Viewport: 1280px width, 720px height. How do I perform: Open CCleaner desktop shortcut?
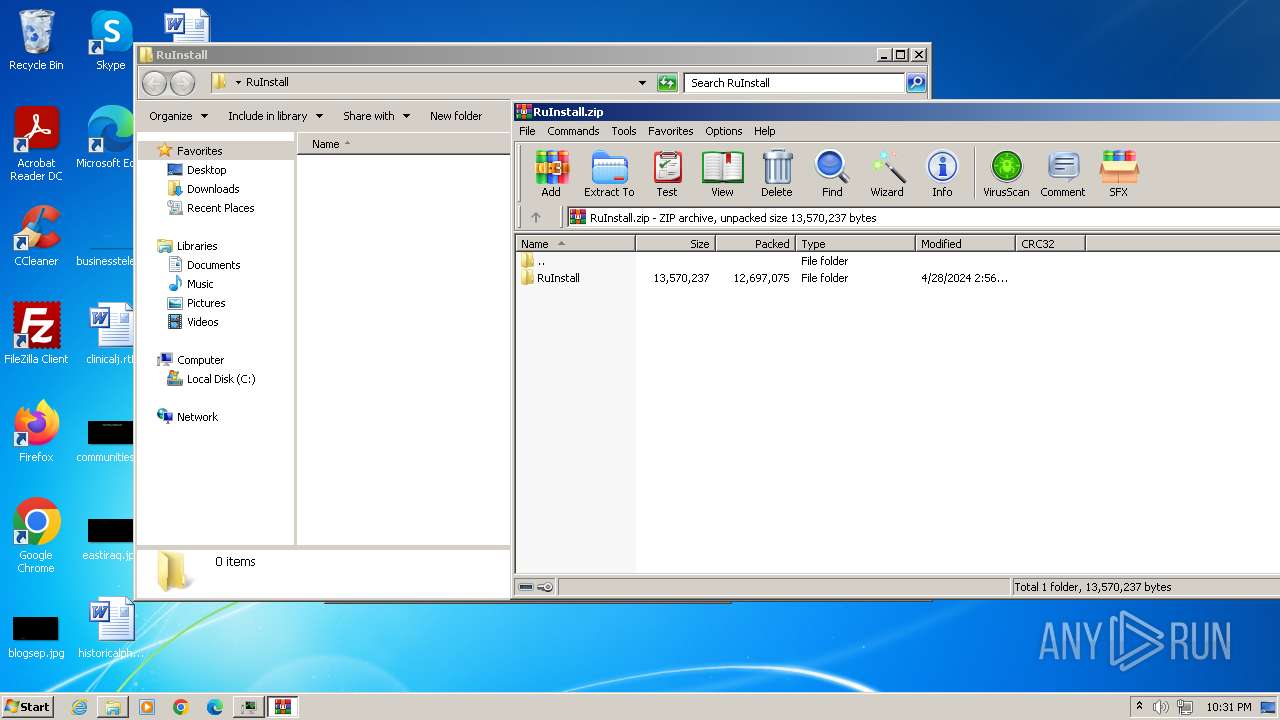pyautogui.click(x=36, y=236)
